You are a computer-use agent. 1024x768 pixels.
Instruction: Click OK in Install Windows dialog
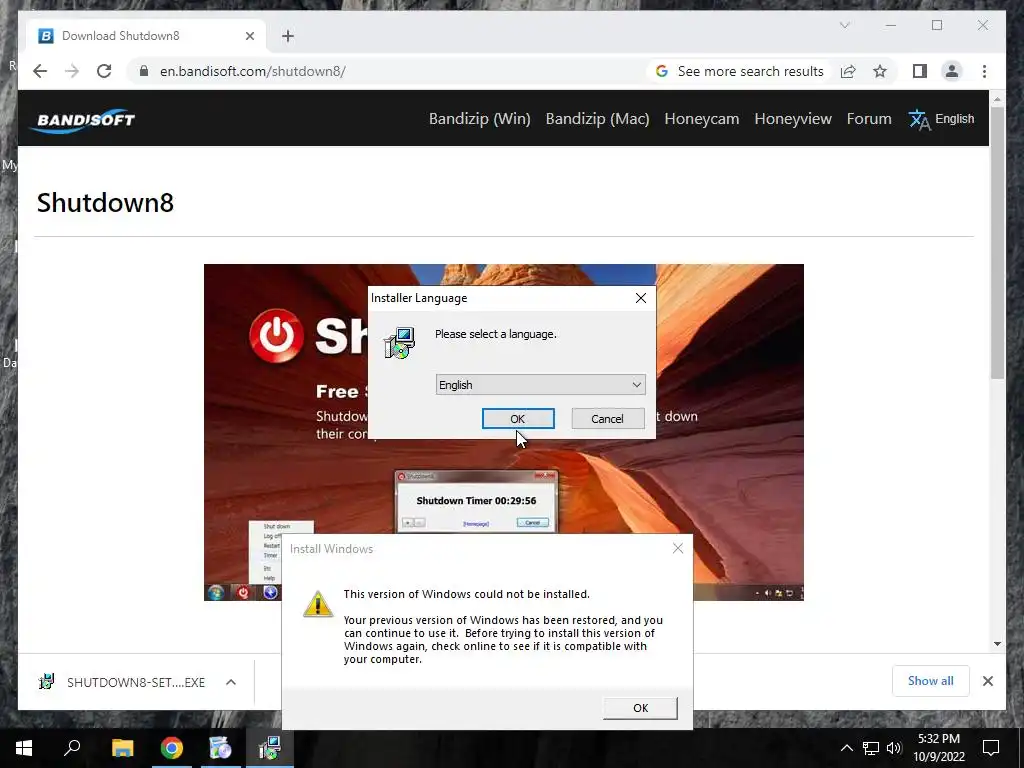tap(640, 708)
